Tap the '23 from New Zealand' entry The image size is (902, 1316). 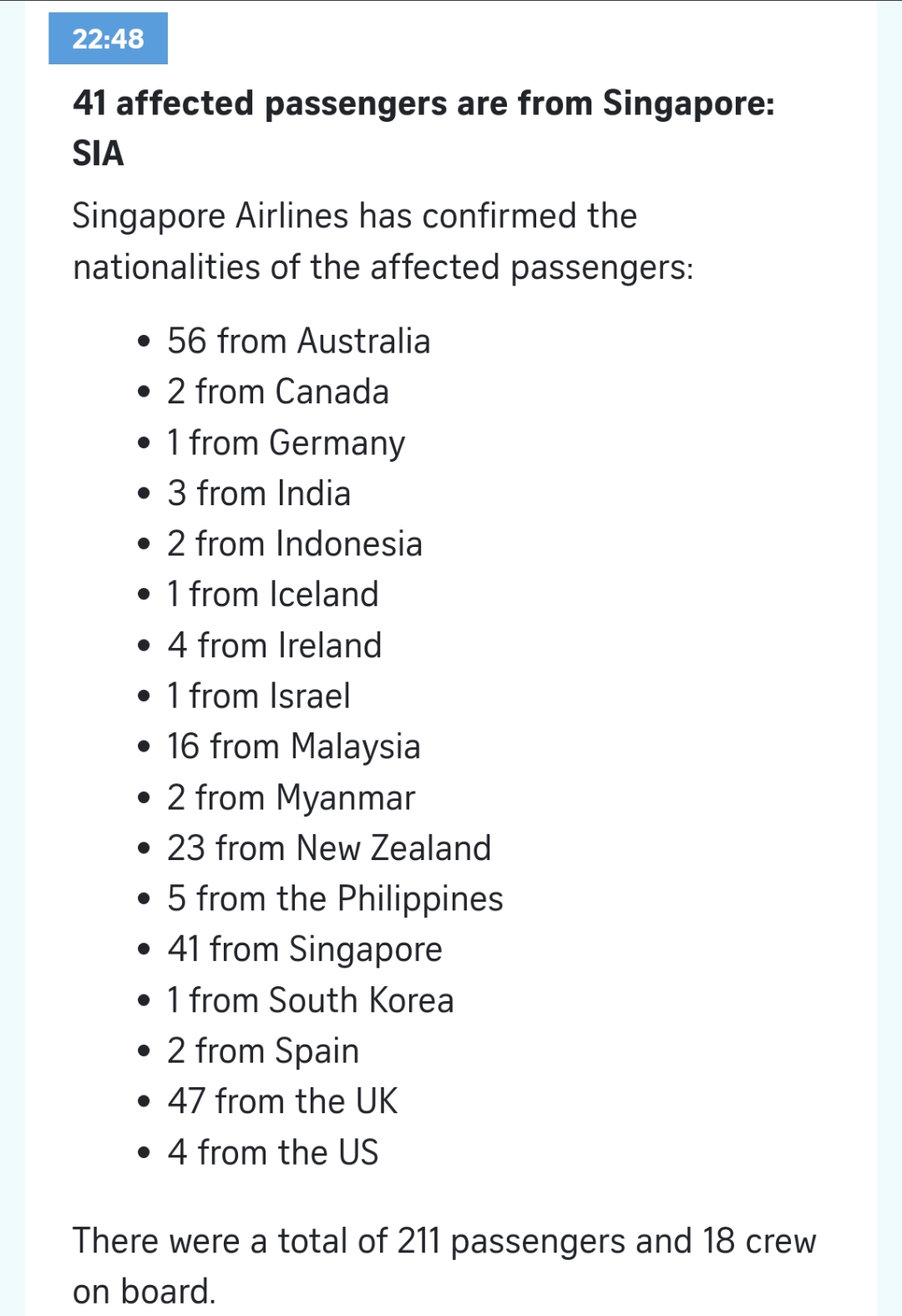tap(329, 848)
